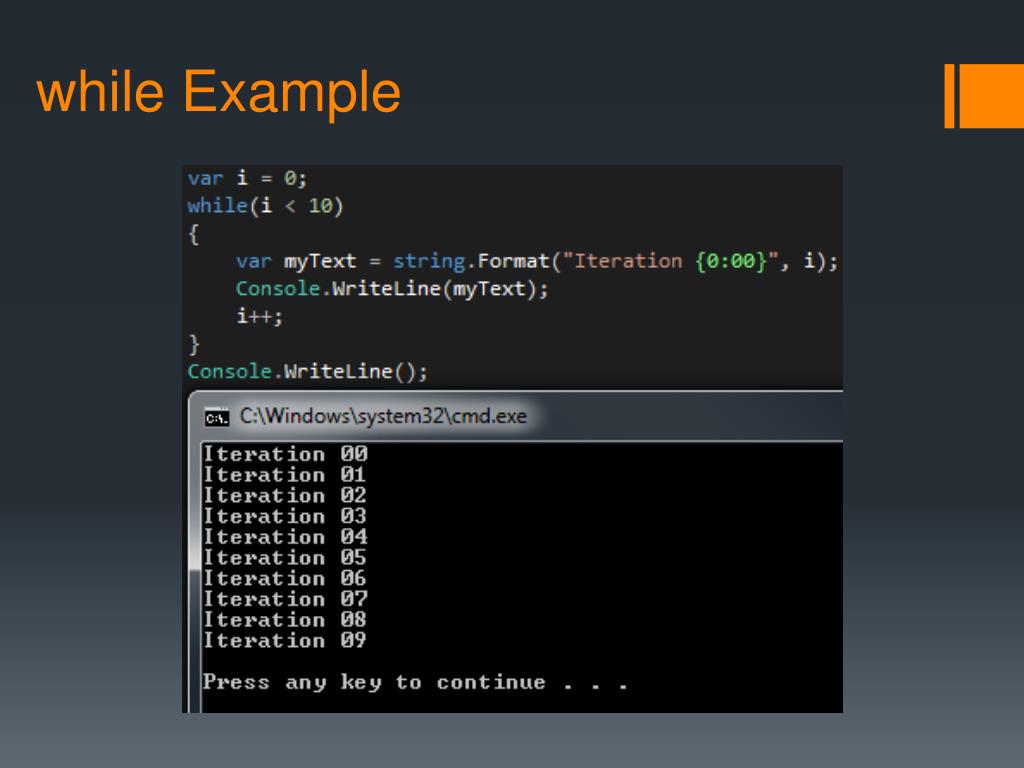Click the 'Console.WriteLine();' code line

click(x=308, y=372)
